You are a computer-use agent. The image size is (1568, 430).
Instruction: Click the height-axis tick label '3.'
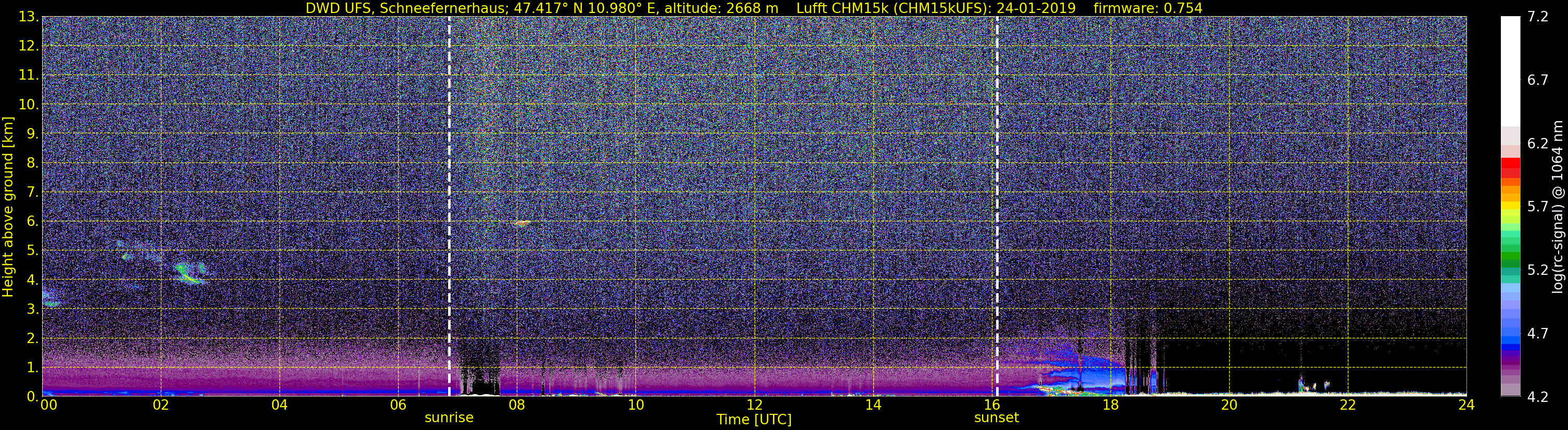click(x=33, y=309)
